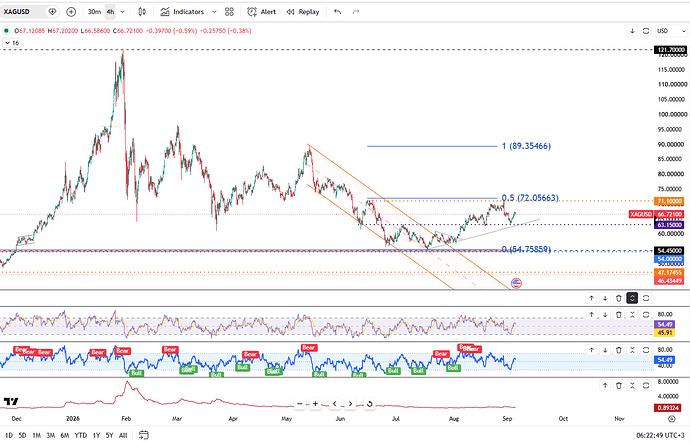The height and width of the screenshot is (442, 690).
Task: Create an Alert
Action: pyautogui.click(x=262, y=12)
